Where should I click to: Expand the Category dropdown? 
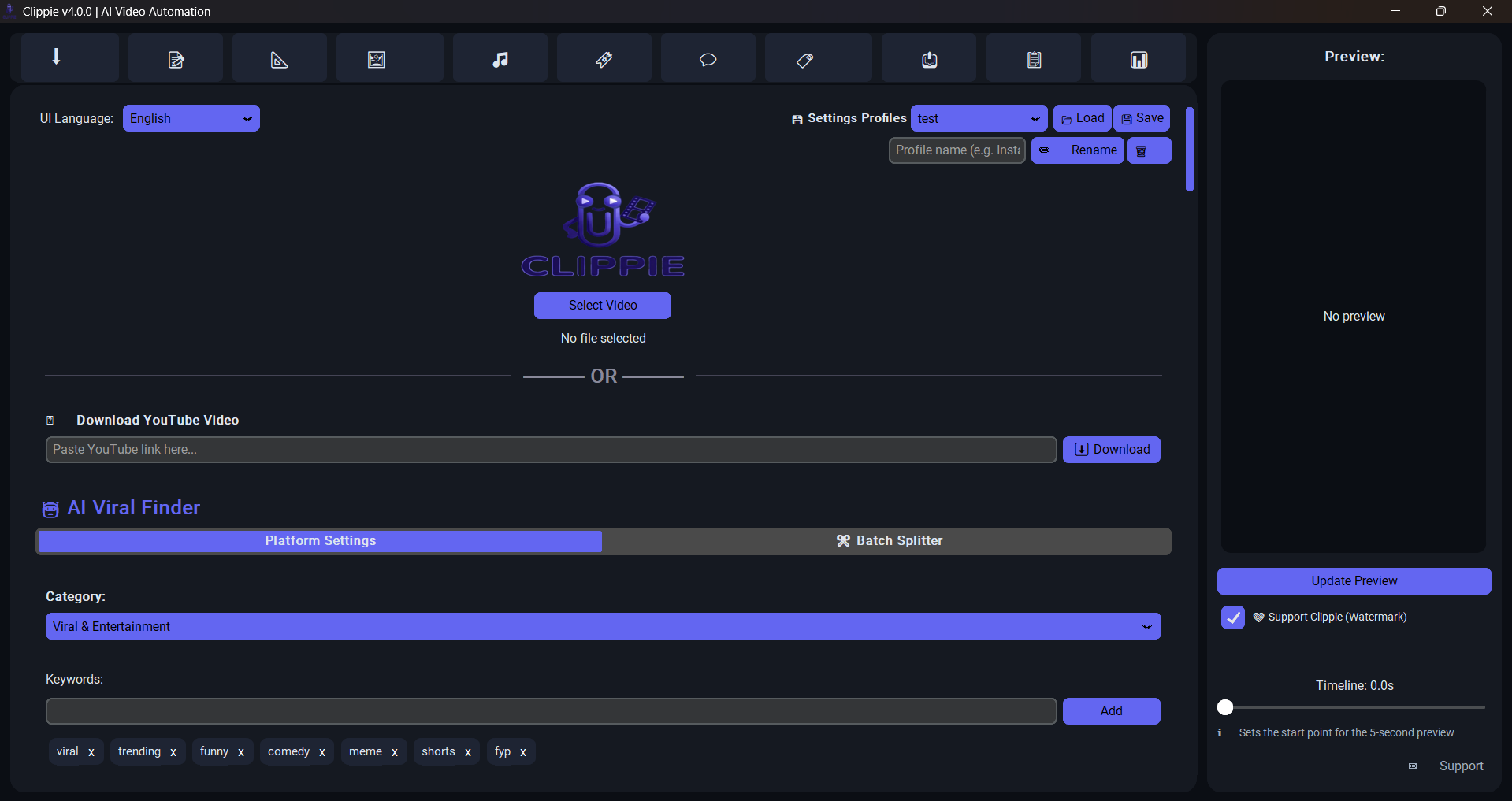coord(603,626)
